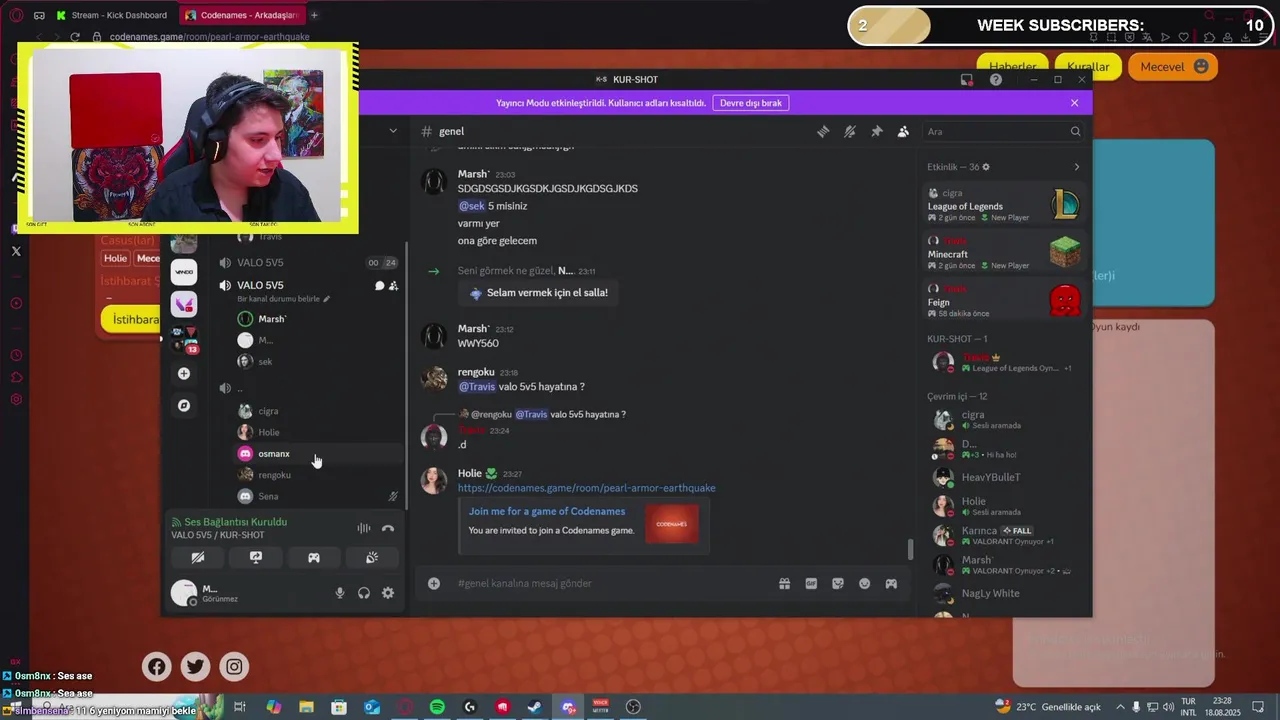Toggle notification settings bell in channel header
Image resolution: width=1280 pixels, height=720 pixels.
click(x=850, y=131)
